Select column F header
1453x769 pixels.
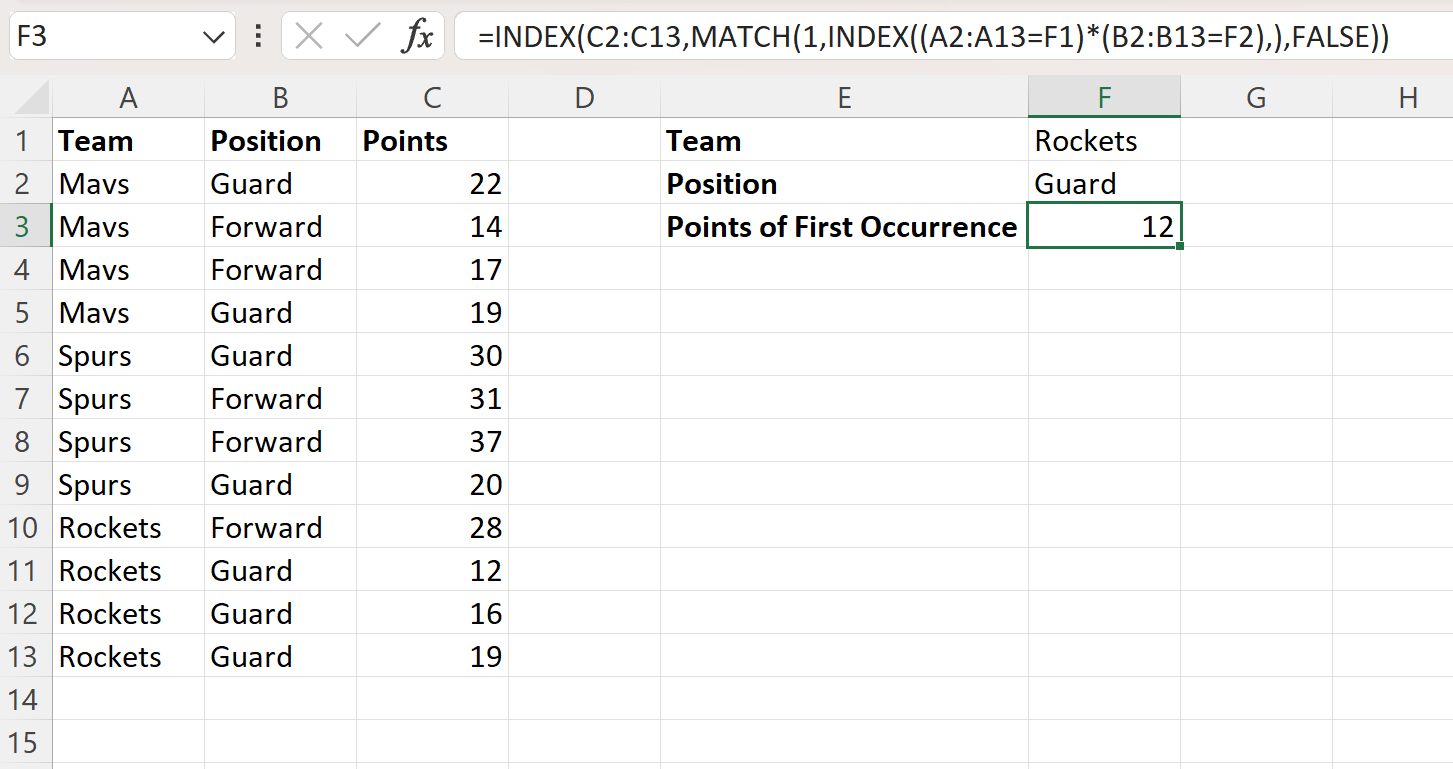point(1104,97)
